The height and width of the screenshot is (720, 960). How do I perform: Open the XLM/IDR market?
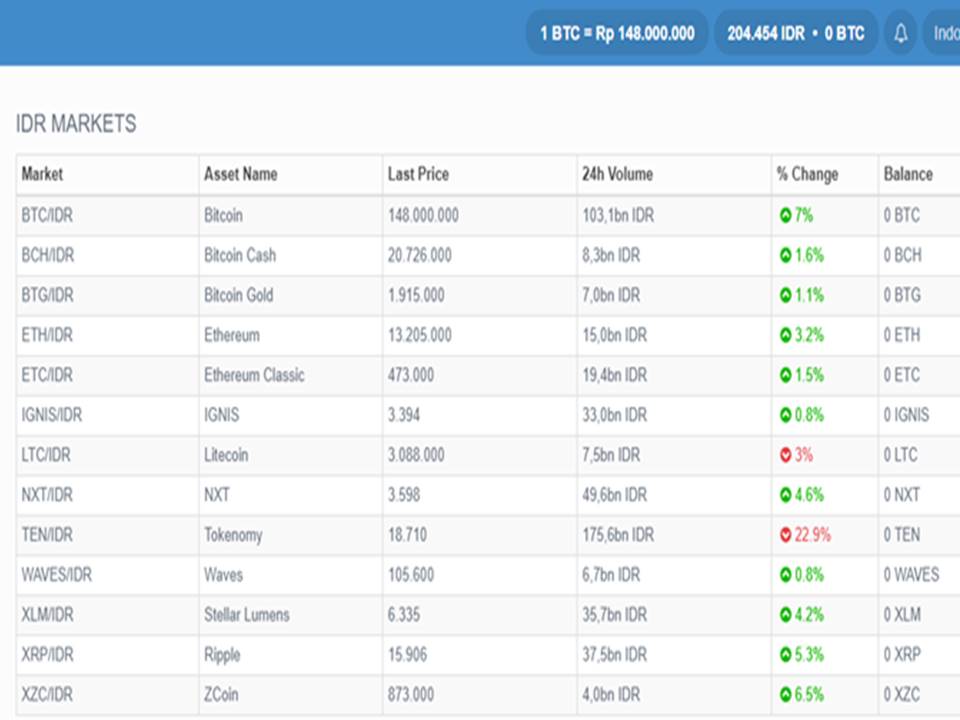(x=47, y=615)
